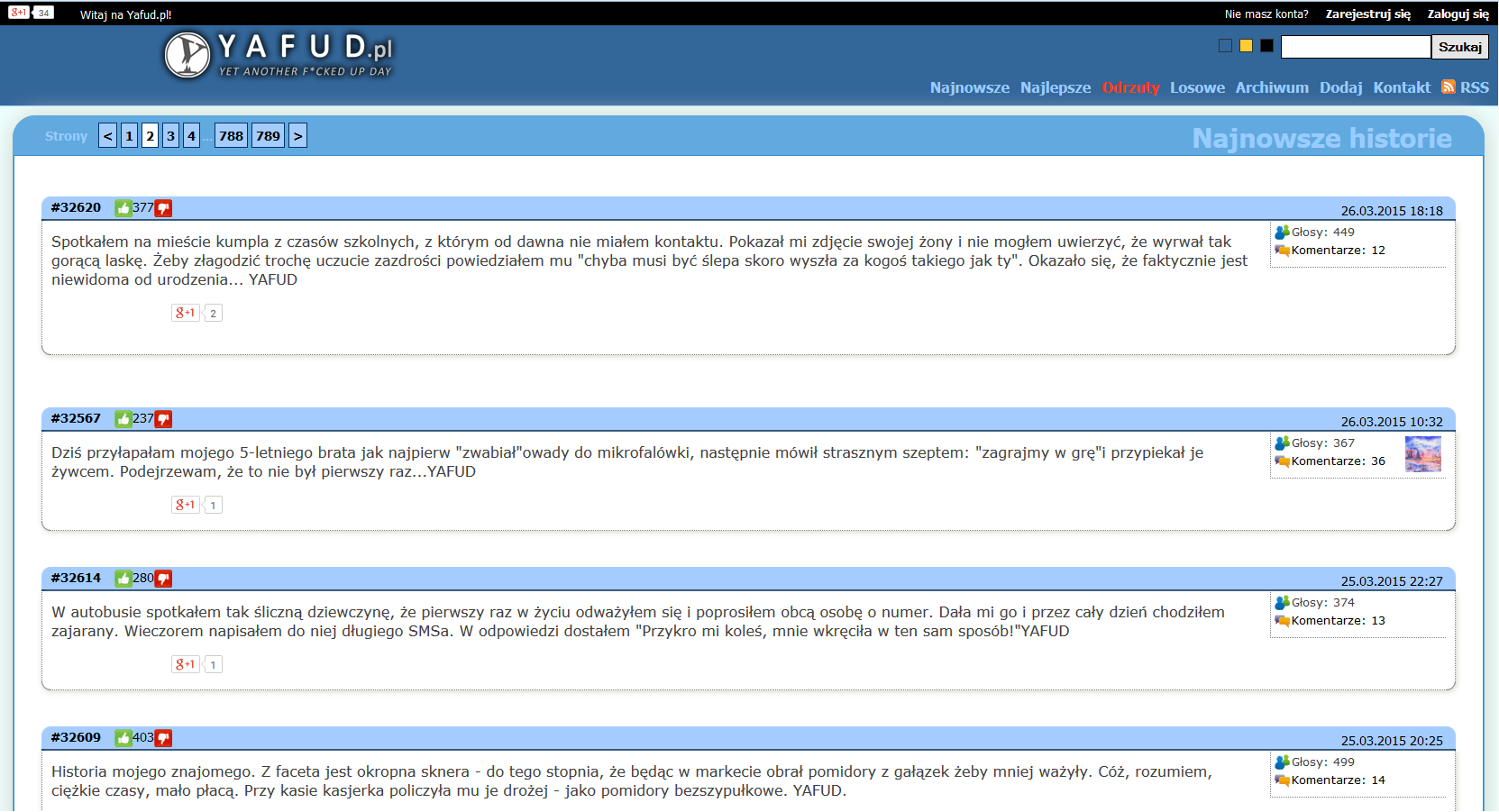Viewport: 1499px width, 812px height.
Task: Click the Google +1 badge in the top bar
Action: (x=19, y=13)
